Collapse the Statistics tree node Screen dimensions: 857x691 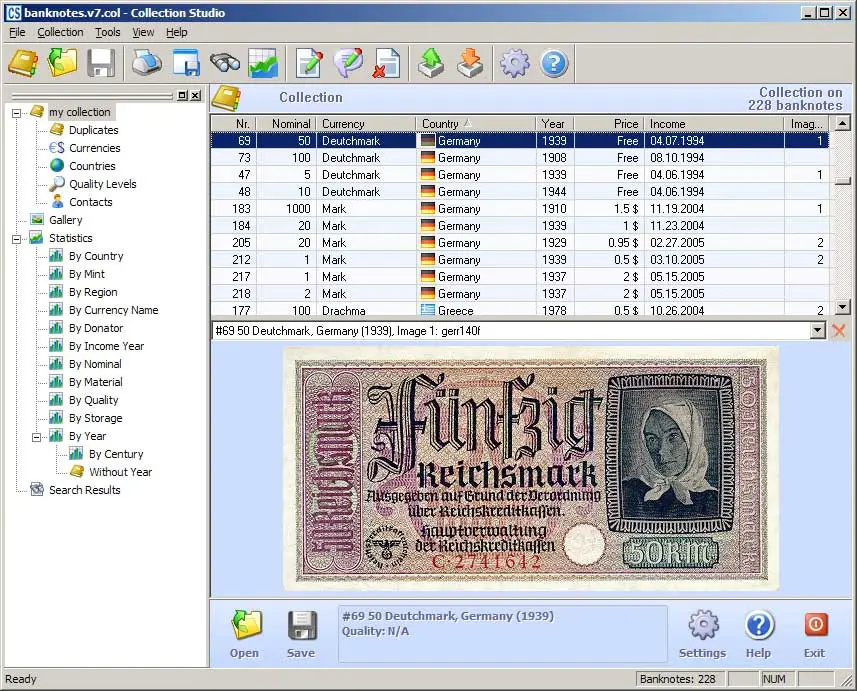(16, 239)
